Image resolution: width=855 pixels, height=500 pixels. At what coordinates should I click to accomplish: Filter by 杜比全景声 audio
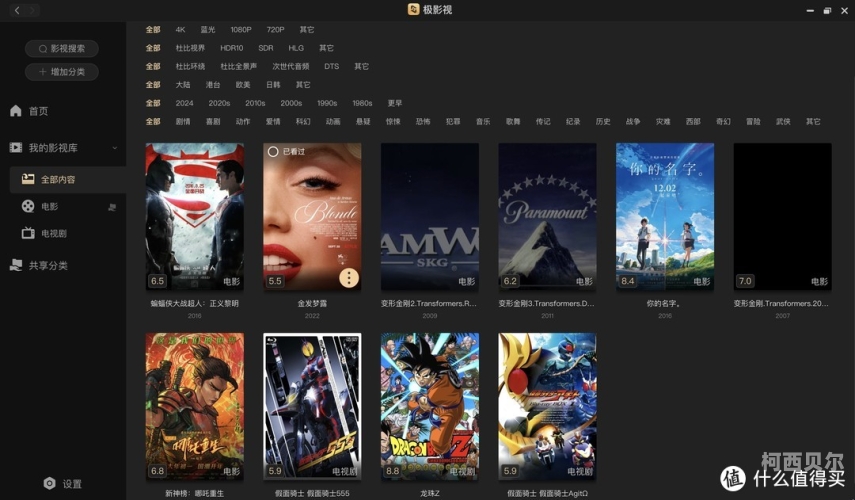238,67
